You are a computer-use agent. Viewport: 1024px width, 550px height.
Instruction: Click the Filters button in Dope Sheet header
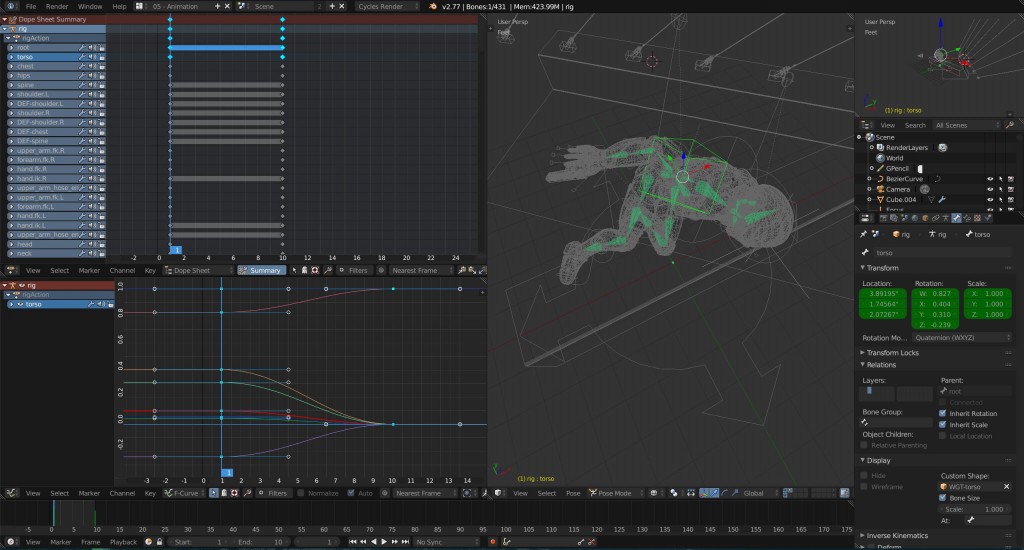click(357, 270)
